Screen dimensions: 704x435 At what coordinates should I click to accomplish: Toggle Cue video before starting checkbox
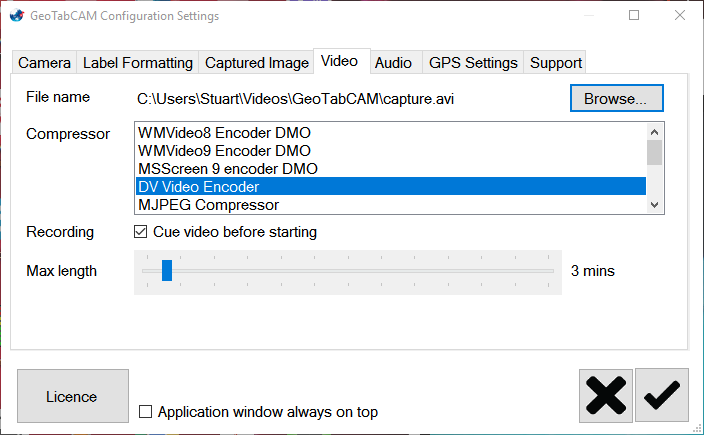(141, 232)
